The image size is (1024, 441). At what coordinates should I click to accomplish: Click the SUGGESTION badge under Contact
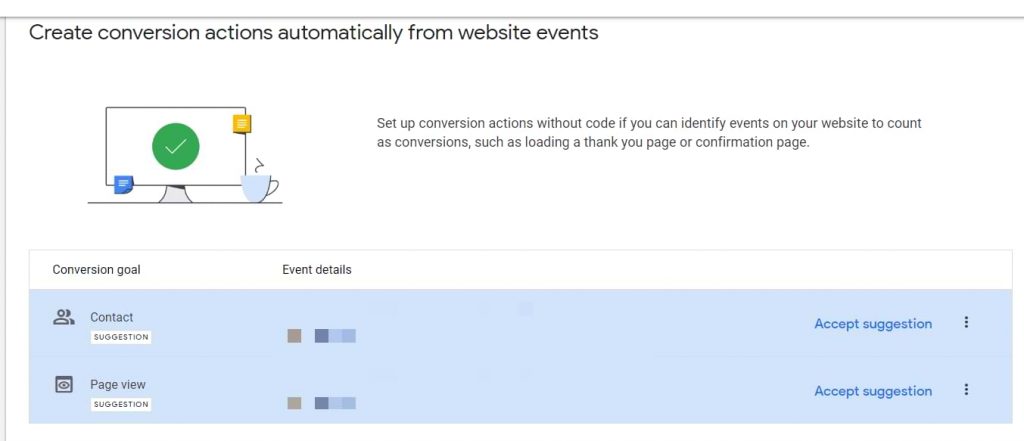click(121, 337)
